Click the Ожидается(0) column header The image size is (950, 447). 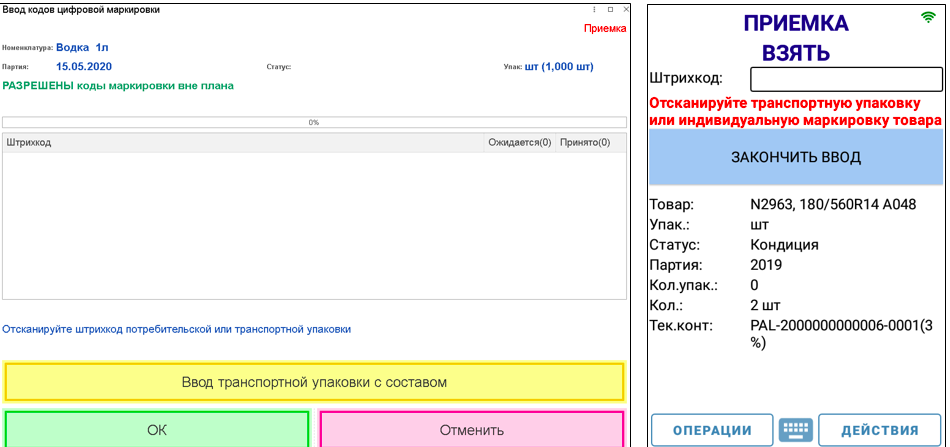pos(519,143)
